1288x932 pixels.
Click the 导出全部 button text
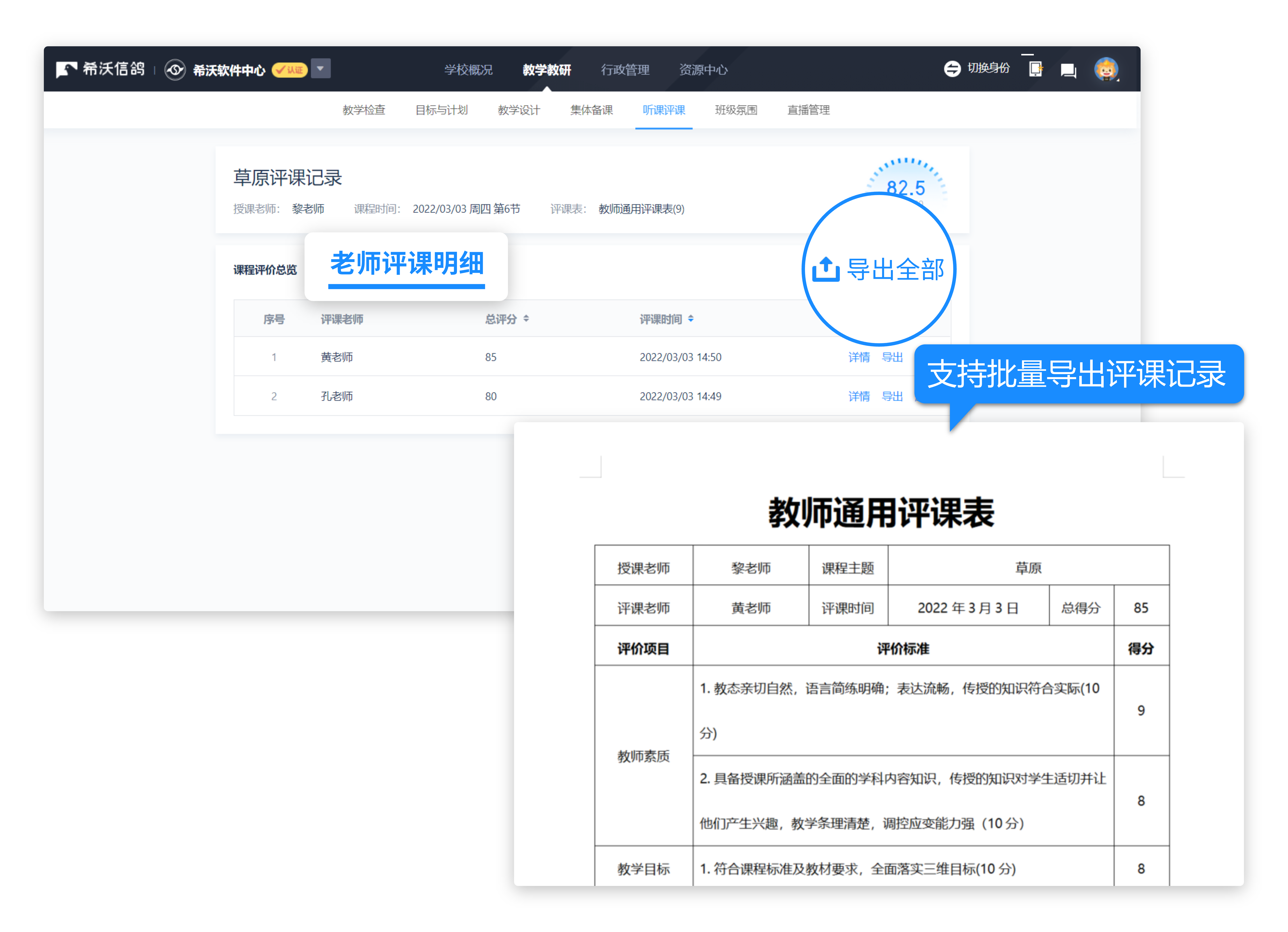click(896, 270)
